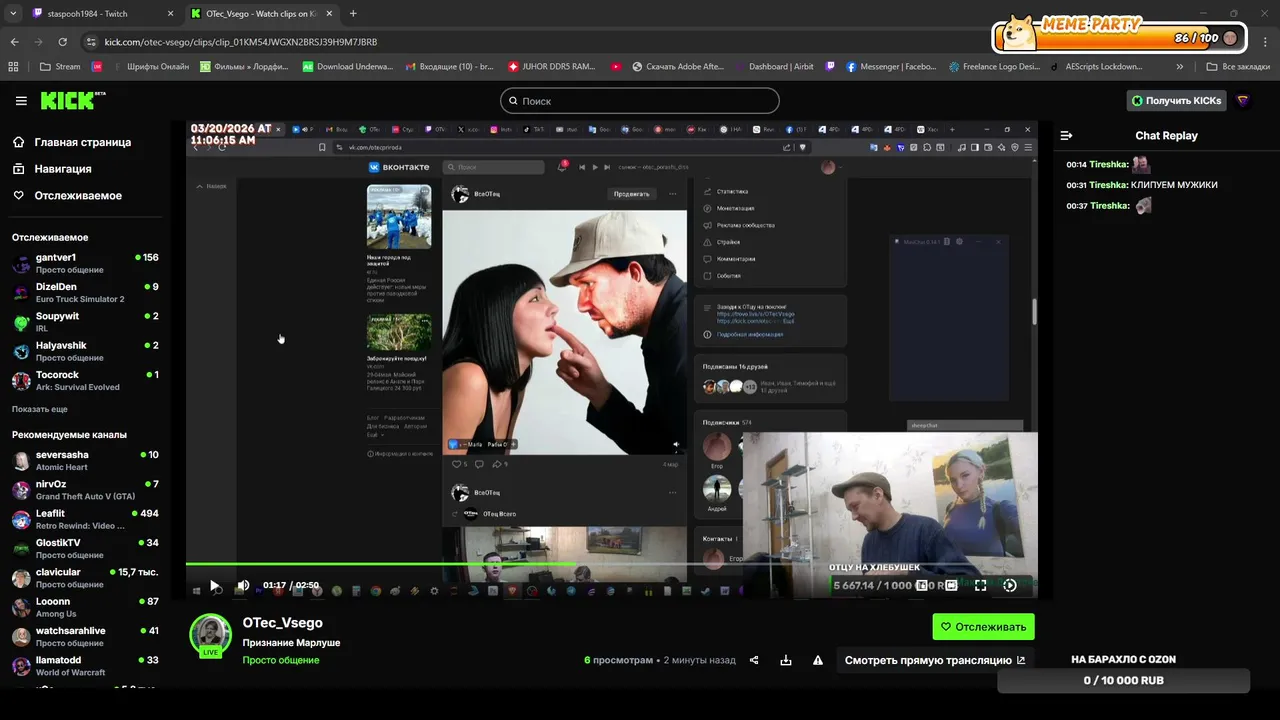Open Leaflit recommended channel
The image size is (1280, 720).
pyautogui.click(x=85, y=519)
